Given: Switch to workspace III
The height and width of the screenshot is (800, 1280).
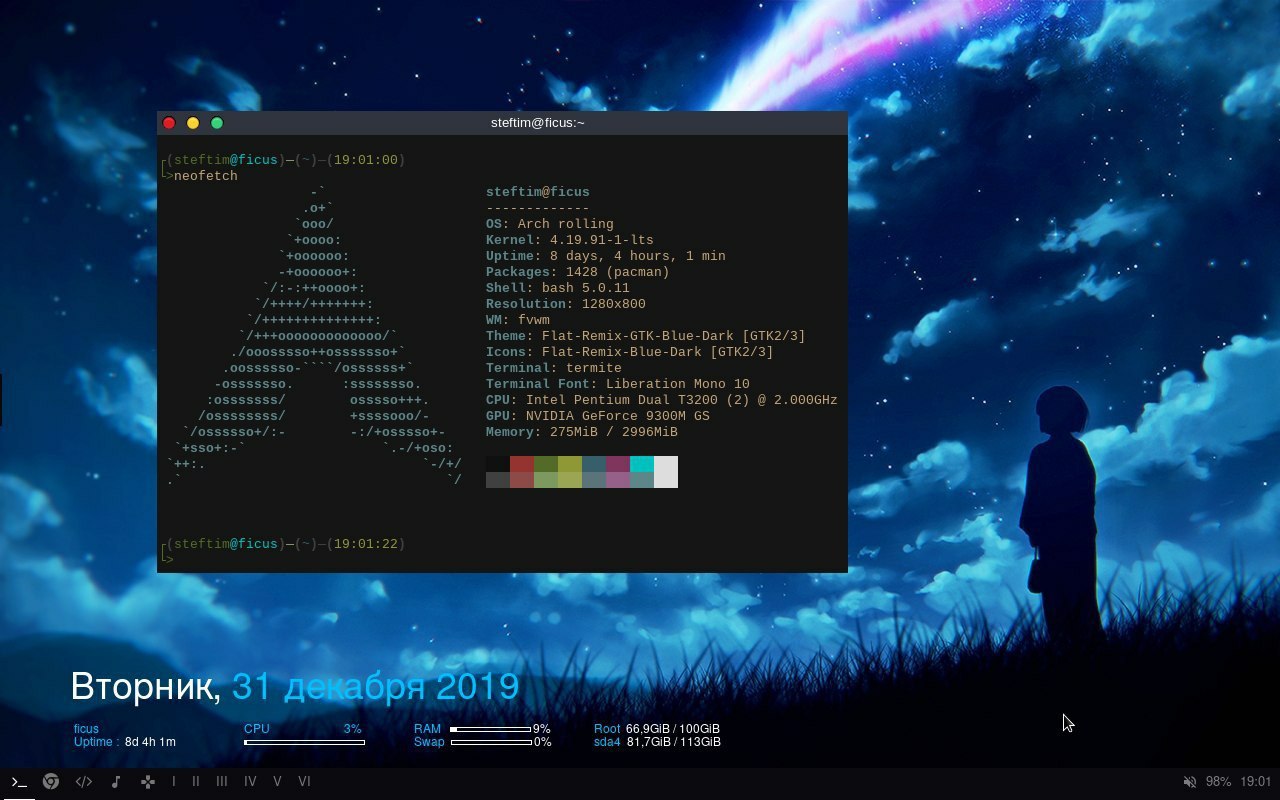Looking at the screenshot, I should click(x=222, y=782).
